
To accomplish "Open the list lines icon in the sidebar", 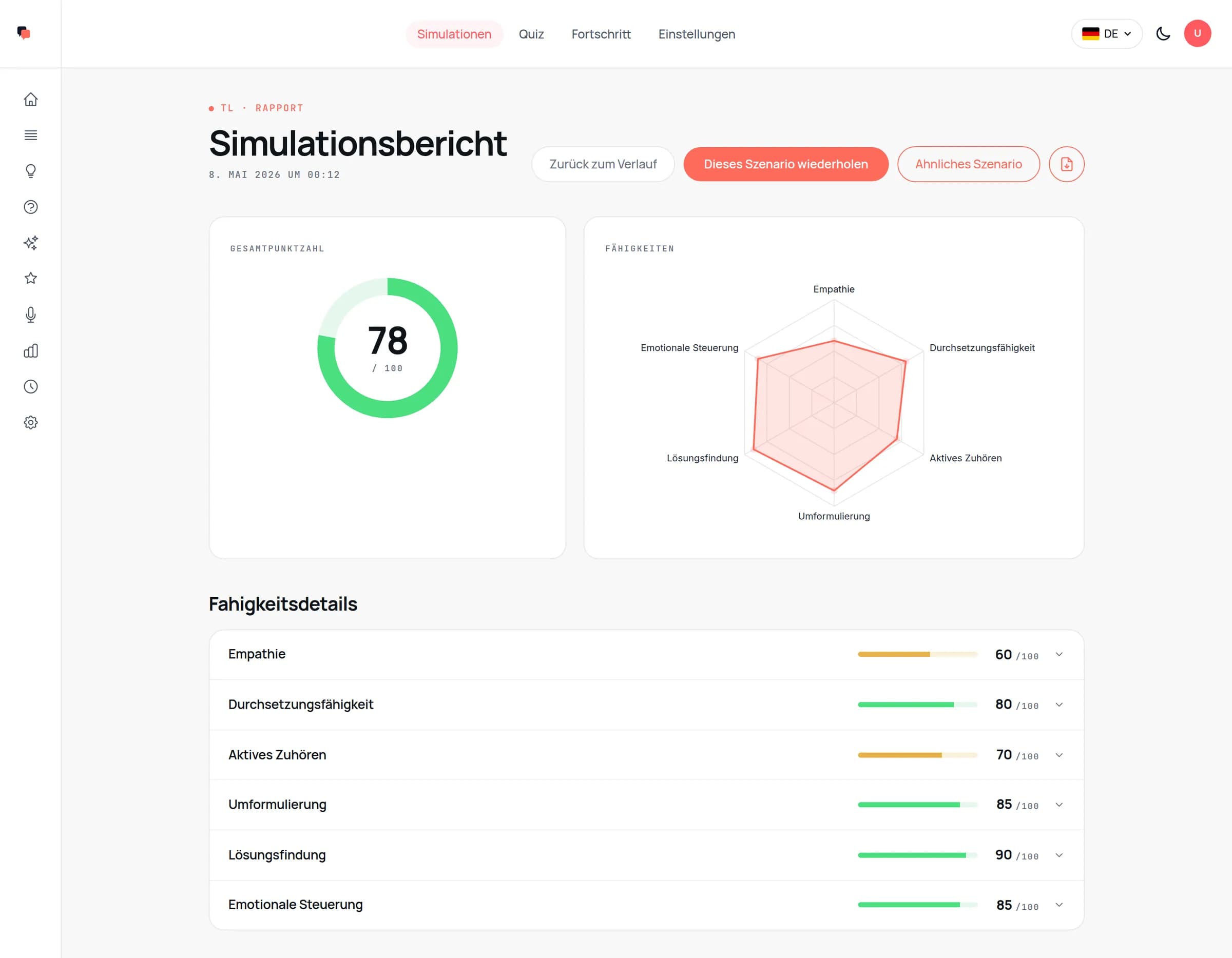I will pos(30,135).
